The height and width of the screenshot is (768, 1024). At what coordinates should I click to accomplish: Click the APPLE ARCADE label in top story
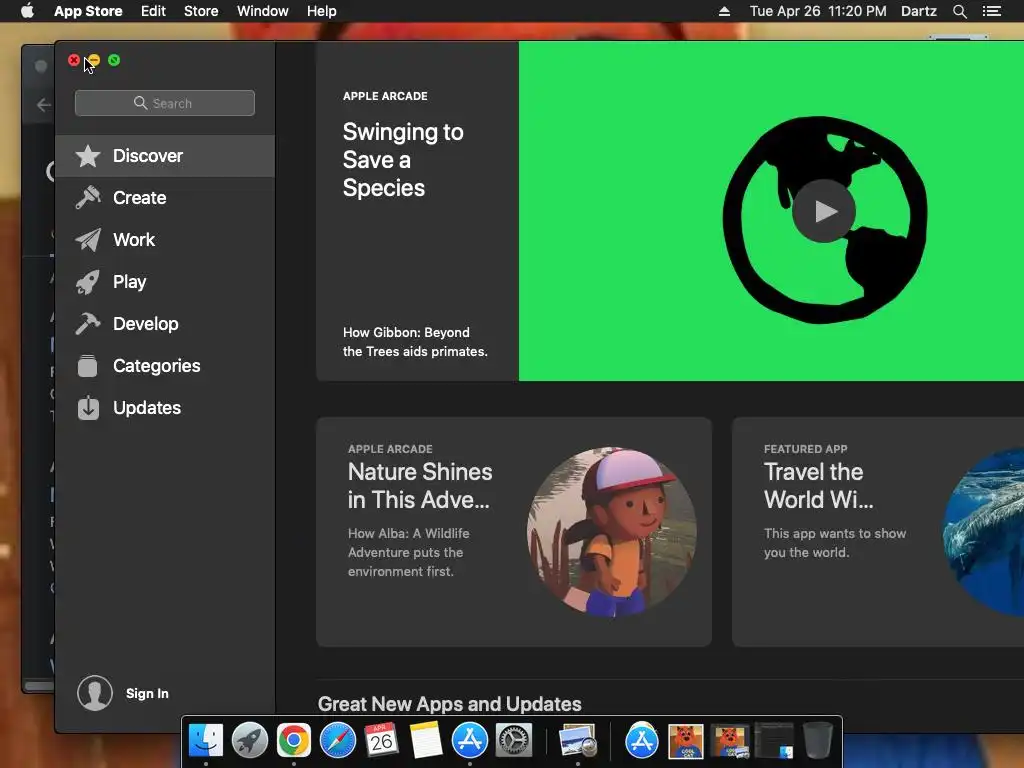coord(385,96)
